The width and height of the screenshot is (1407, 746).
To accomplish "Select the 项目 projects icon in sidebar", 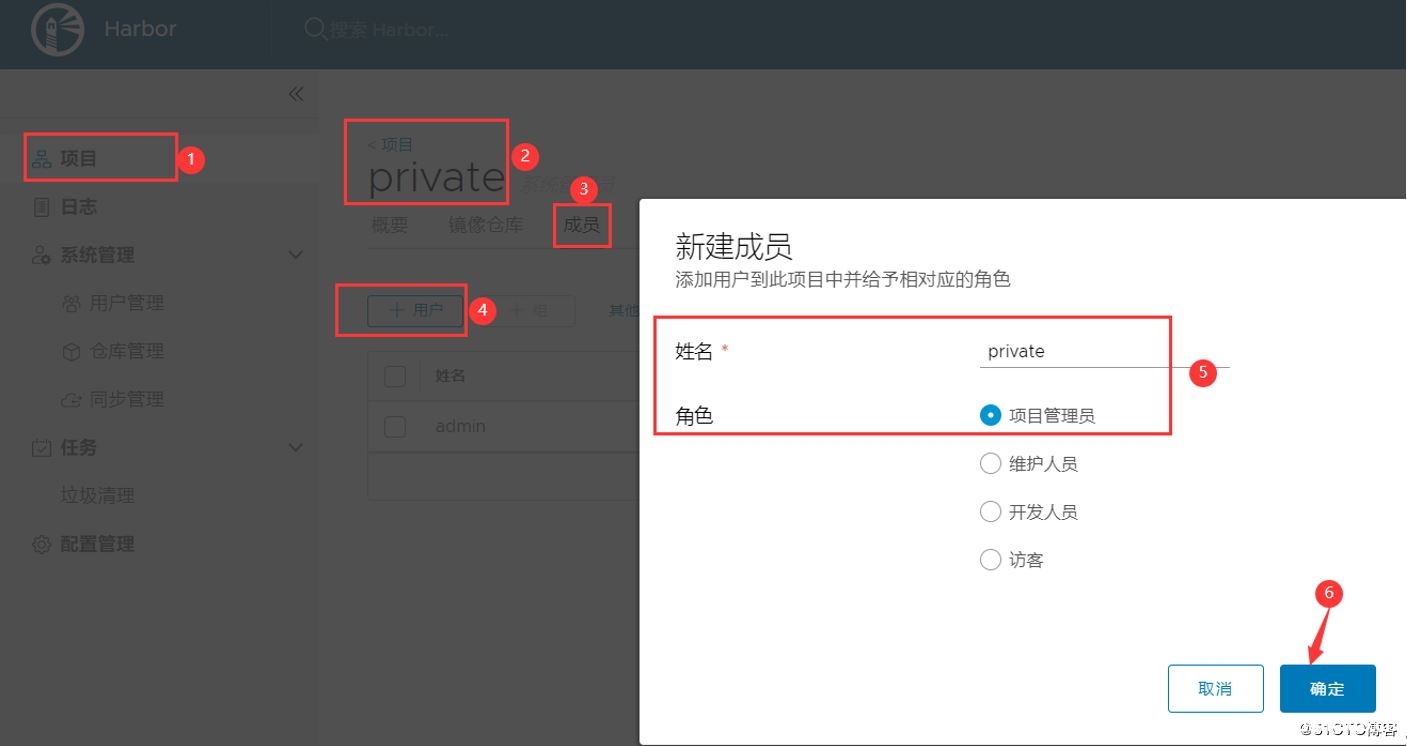I will click(40, 157).
